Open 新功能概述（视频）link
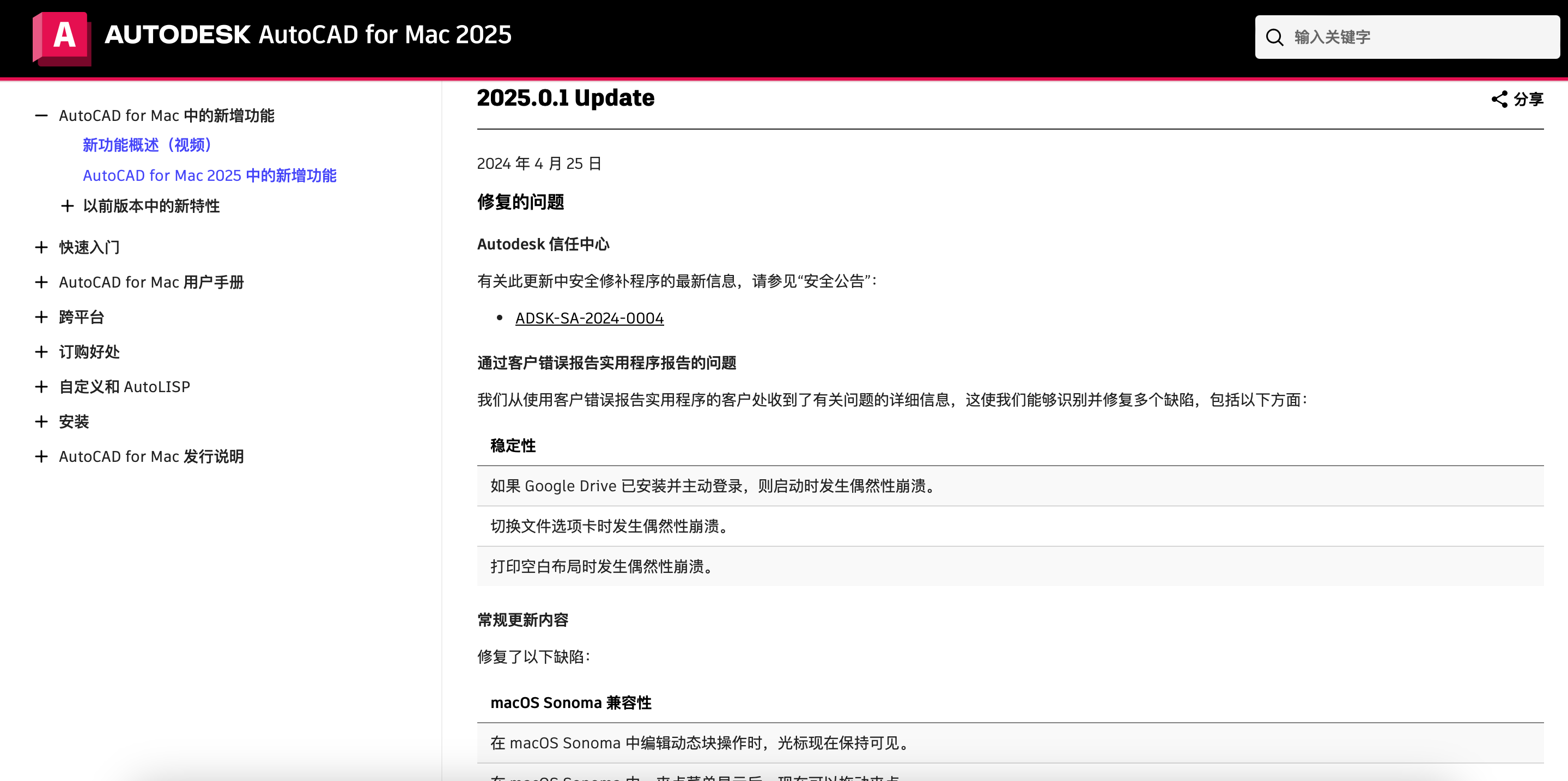 pos(147,145)
